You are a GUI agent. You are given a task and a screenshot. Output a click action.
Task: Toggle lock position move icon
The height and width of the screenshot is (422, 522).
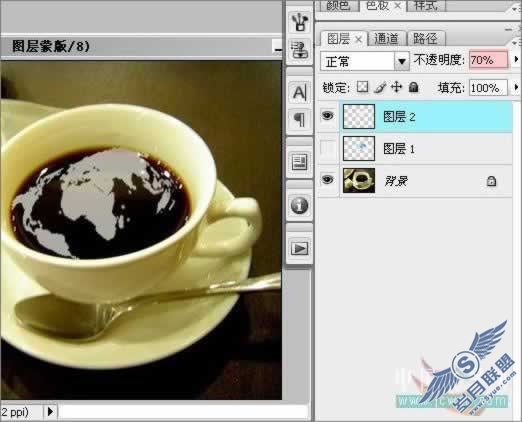[396, 87]
